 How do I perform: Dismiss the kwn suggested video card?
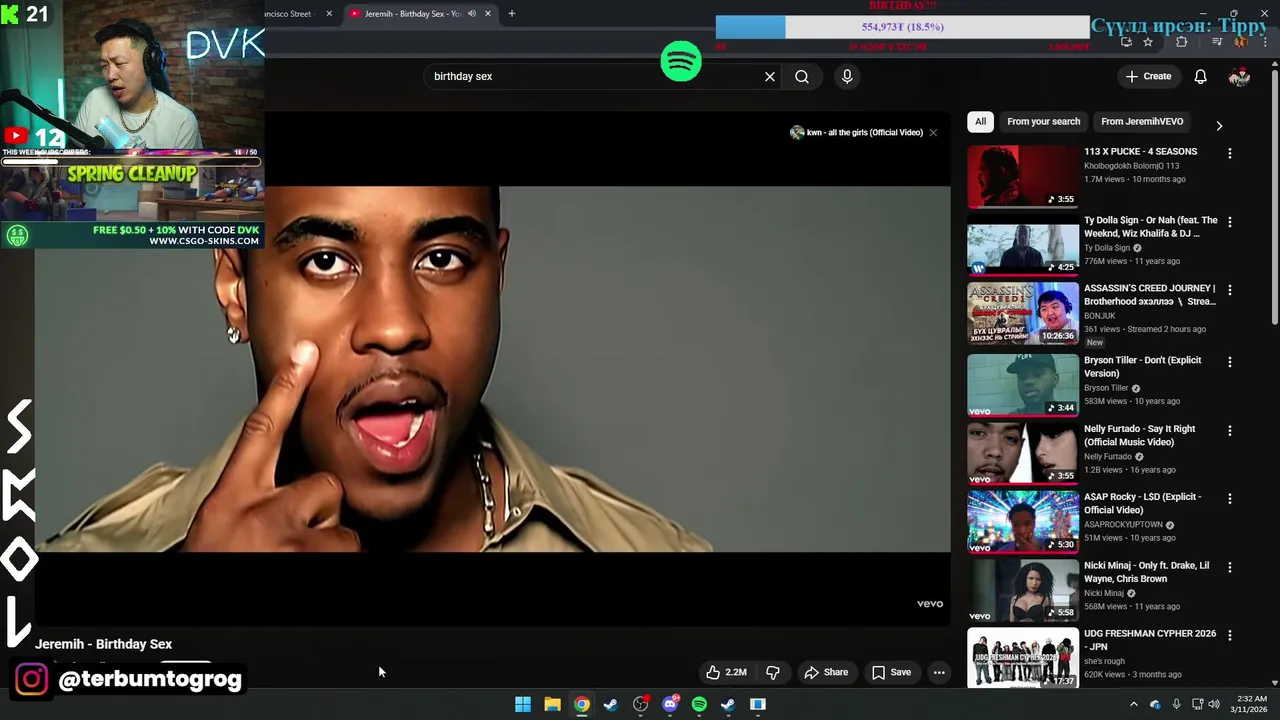[x=933, y=132]
